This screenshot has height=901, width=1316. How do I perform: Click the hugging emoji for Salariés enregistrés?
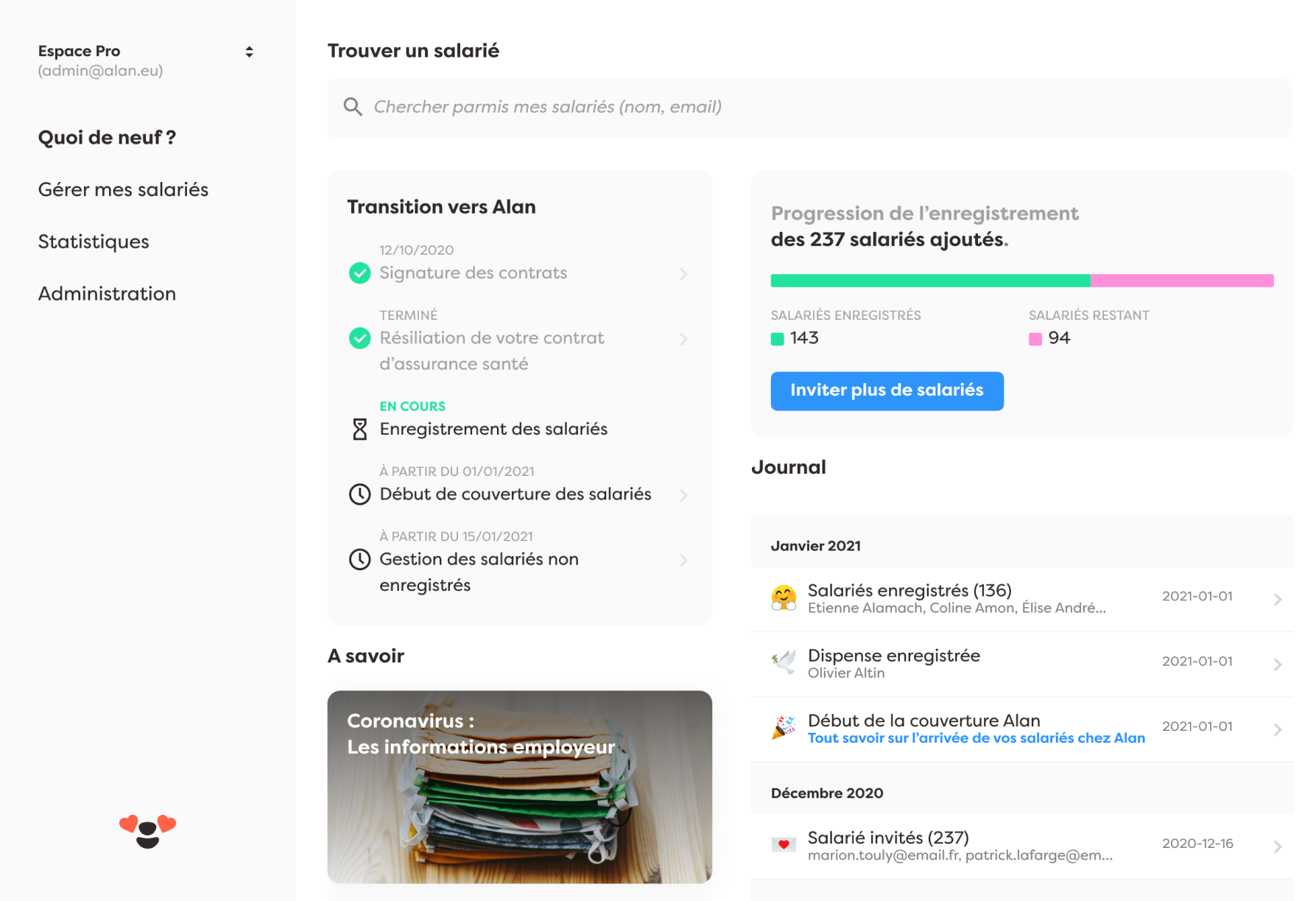point(784,597)
